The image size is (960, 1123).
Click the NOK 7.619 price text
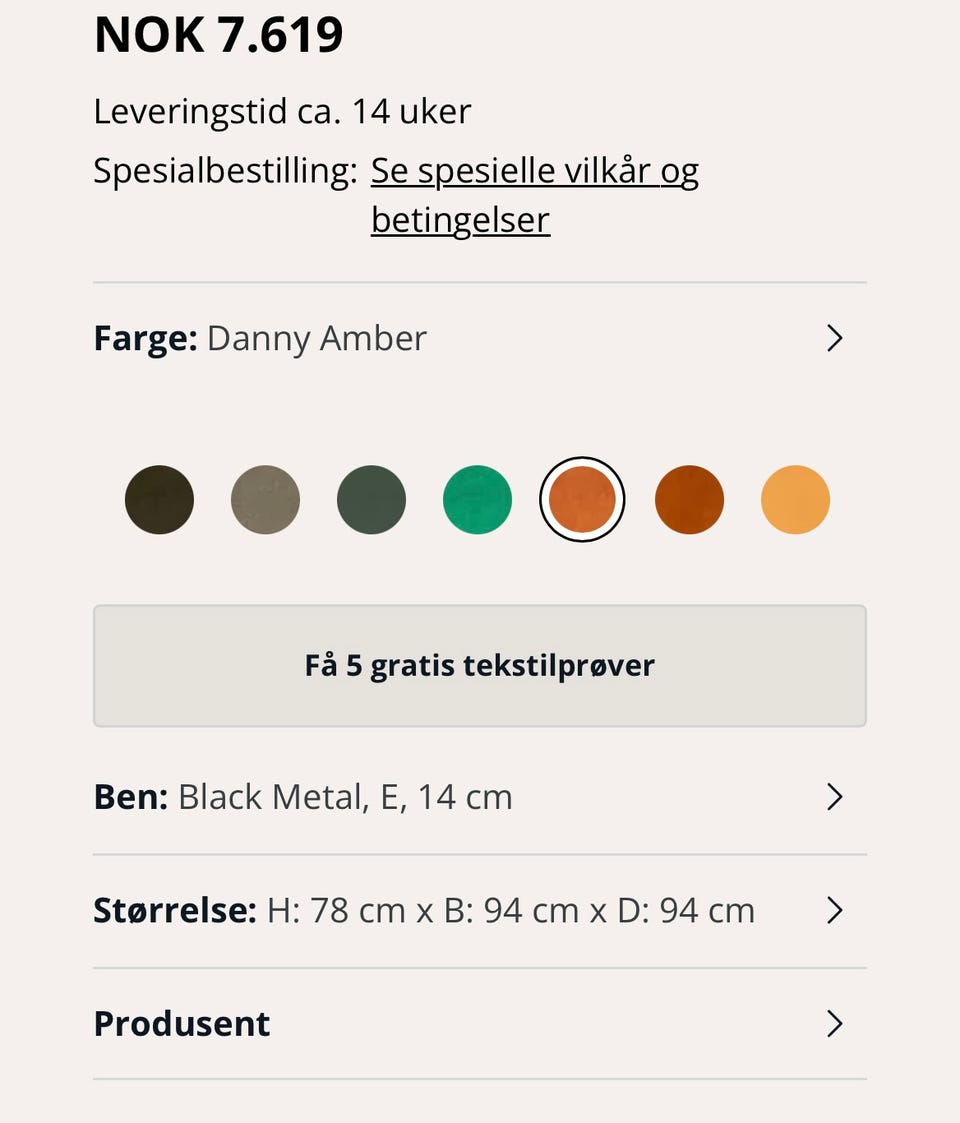pyautogui.click(x=219, y=34)
